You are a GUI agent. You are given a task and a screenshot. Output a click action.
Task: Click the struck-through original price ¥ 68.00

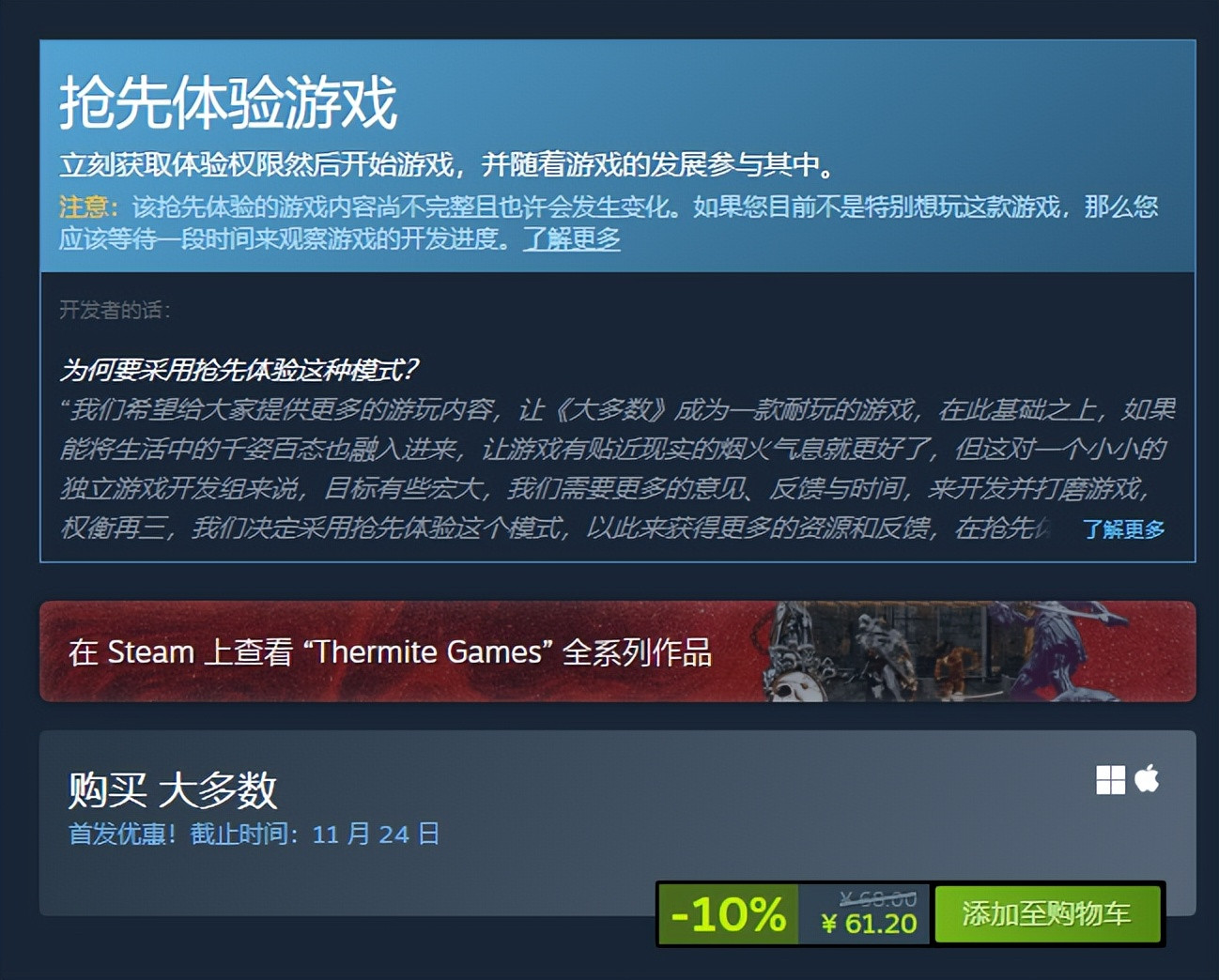[877, 898]
